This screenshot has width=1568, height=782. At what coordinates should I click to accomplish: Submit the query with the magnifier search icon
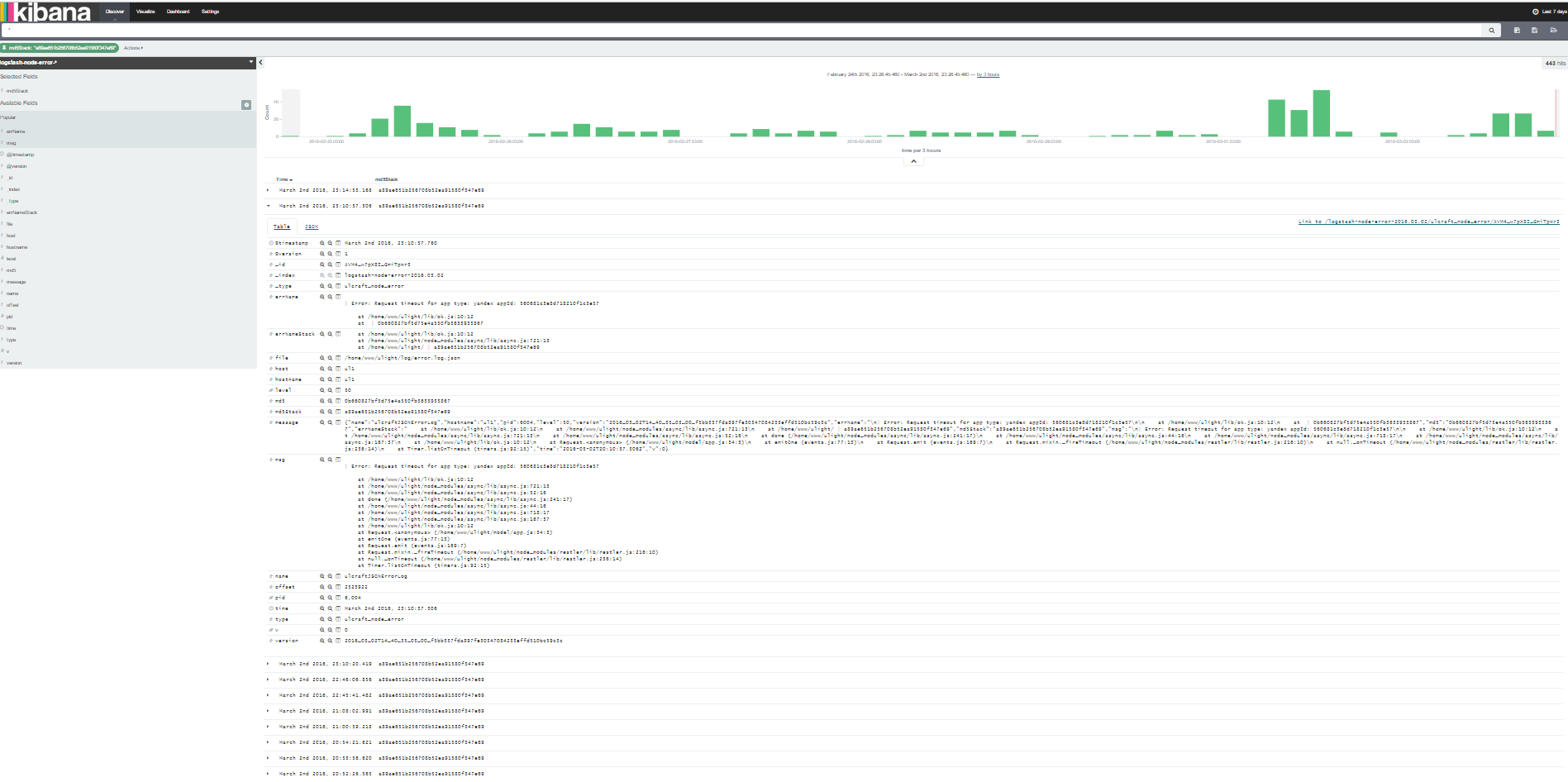[x=1492, y=30]
